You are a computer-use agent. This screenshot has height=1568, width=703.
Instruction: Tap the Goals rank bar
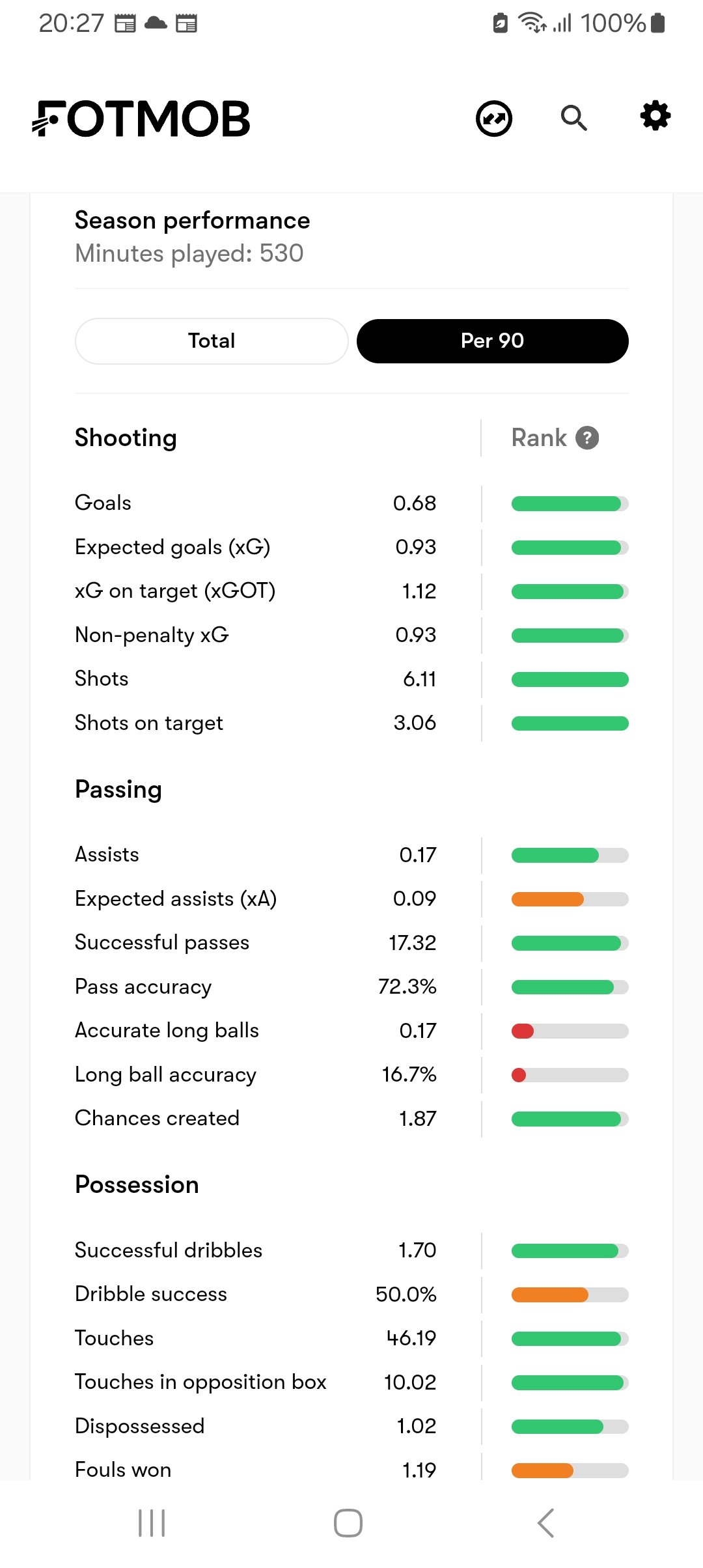(570, 503)
